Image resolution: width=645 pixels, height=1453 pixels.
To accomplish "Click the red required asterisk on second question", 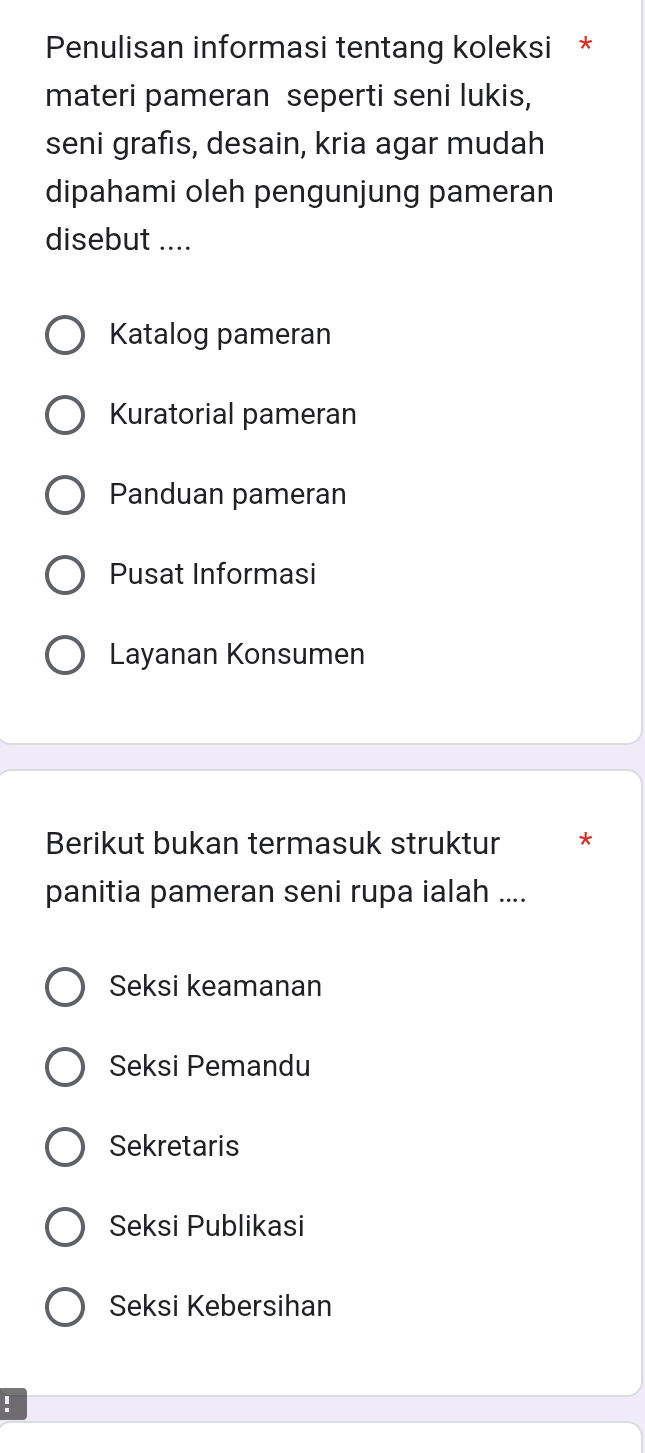I will pyautogui.click(x=585, y=842).
